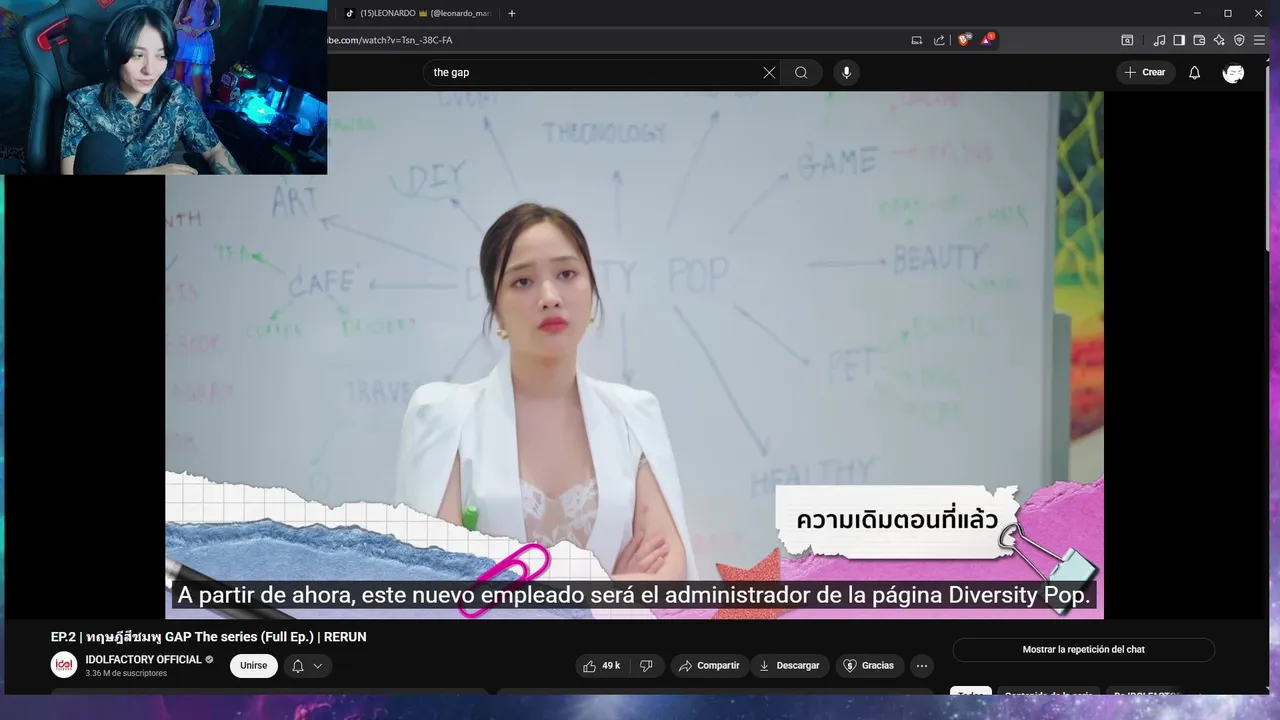Click the Compartir share button

pyautogui.click(x=709, y=666)
